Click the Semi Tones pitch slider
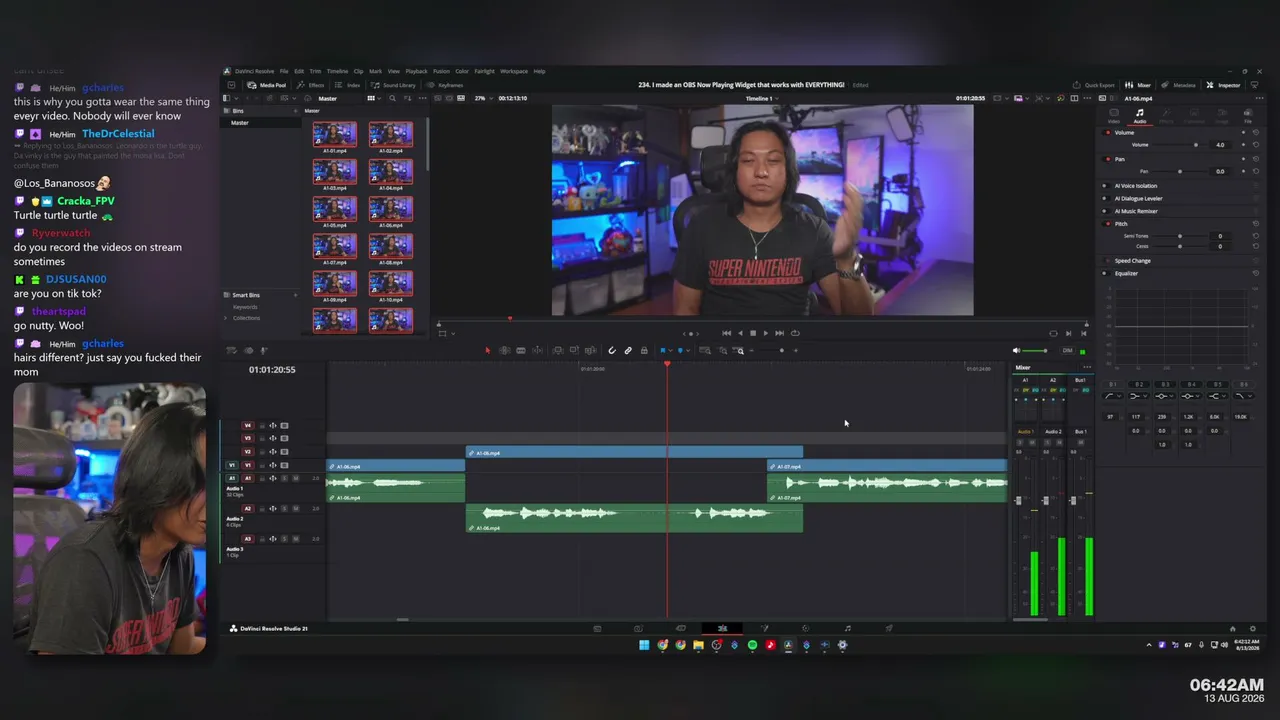The width and height of the screenshot is (1280, 720). coord(1180,236)
